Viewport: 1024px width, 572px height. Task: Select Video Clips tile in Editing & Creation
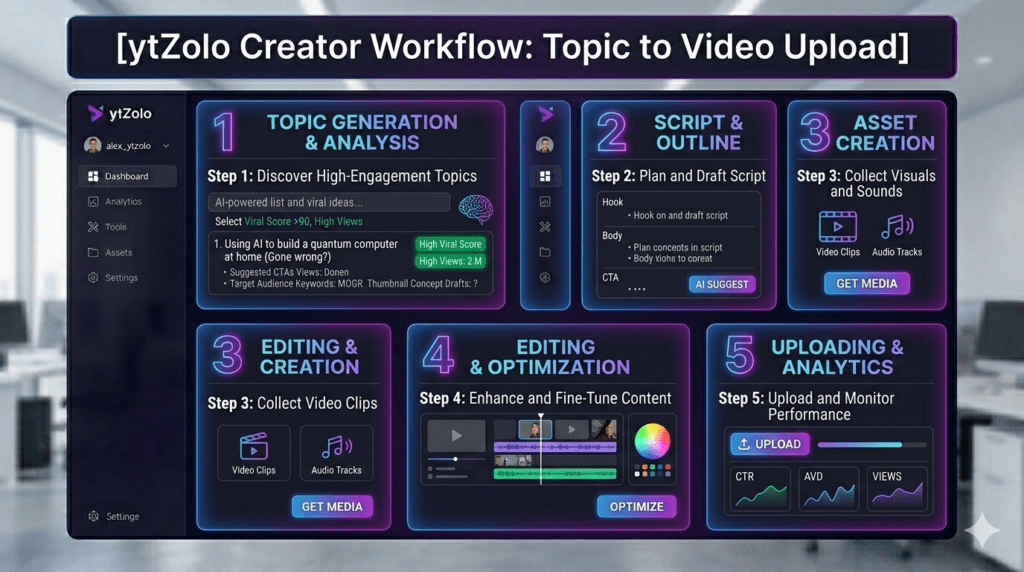pos(253,453)
